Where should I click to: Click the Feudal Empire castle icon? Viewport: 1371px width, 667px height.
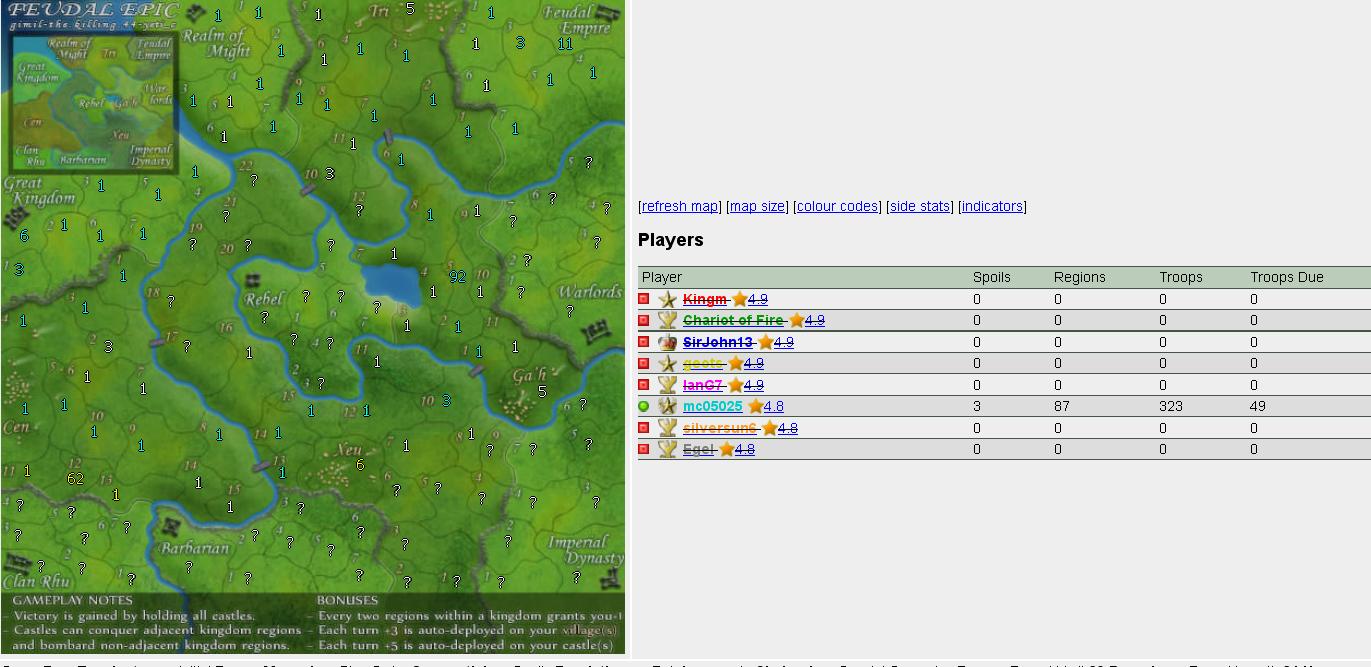[x=606, y=14]
